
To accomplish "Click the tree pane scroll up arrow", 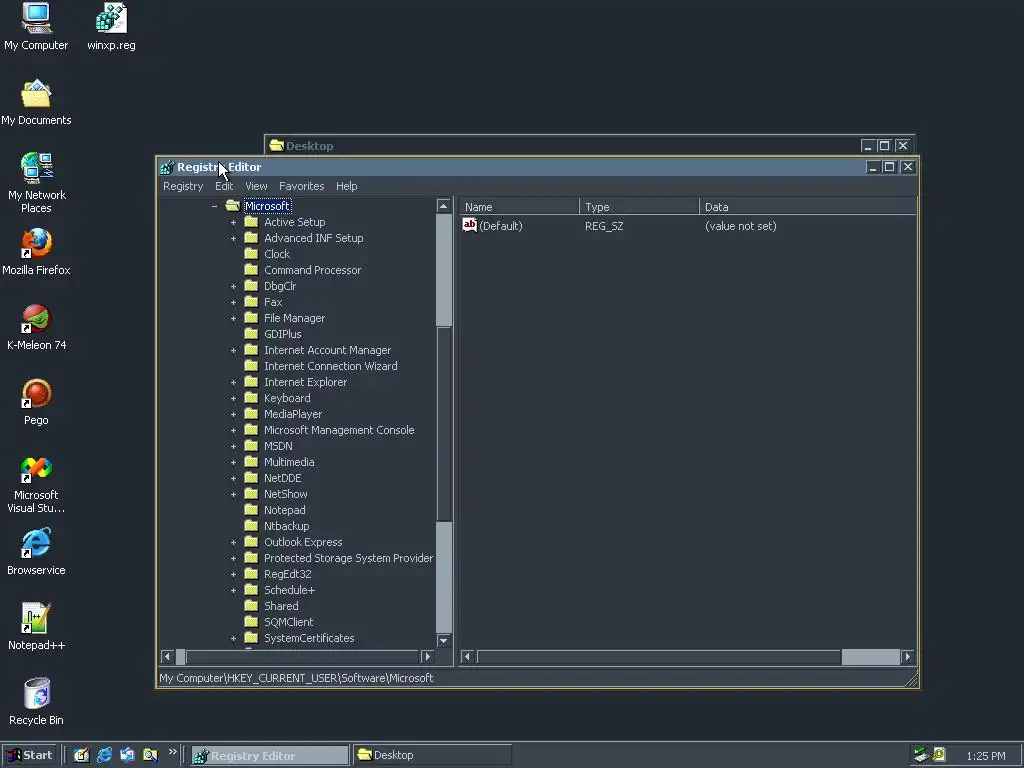I will [443, 206].
